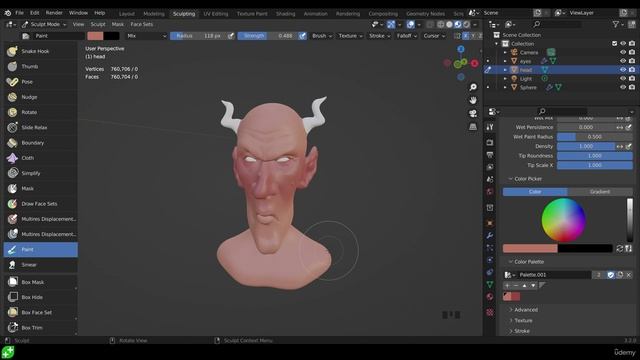This screenshot has height=360, width=640.
Task: Toggle the camera view icon in viewport
Action: (x=473, y=113)
